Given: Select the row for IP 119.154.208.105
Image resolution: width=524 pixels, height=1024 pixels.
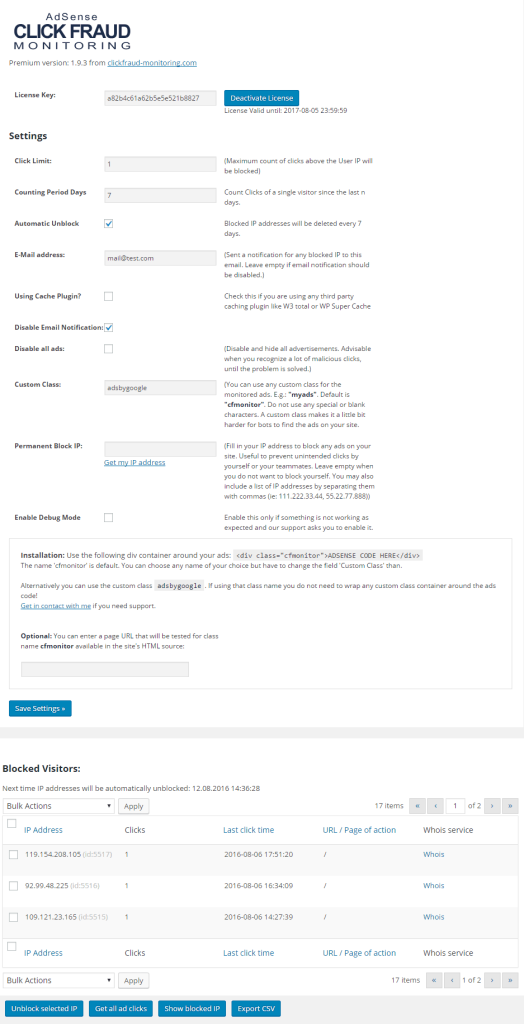Looking at the screenshot, I should (x=13, y=854).
